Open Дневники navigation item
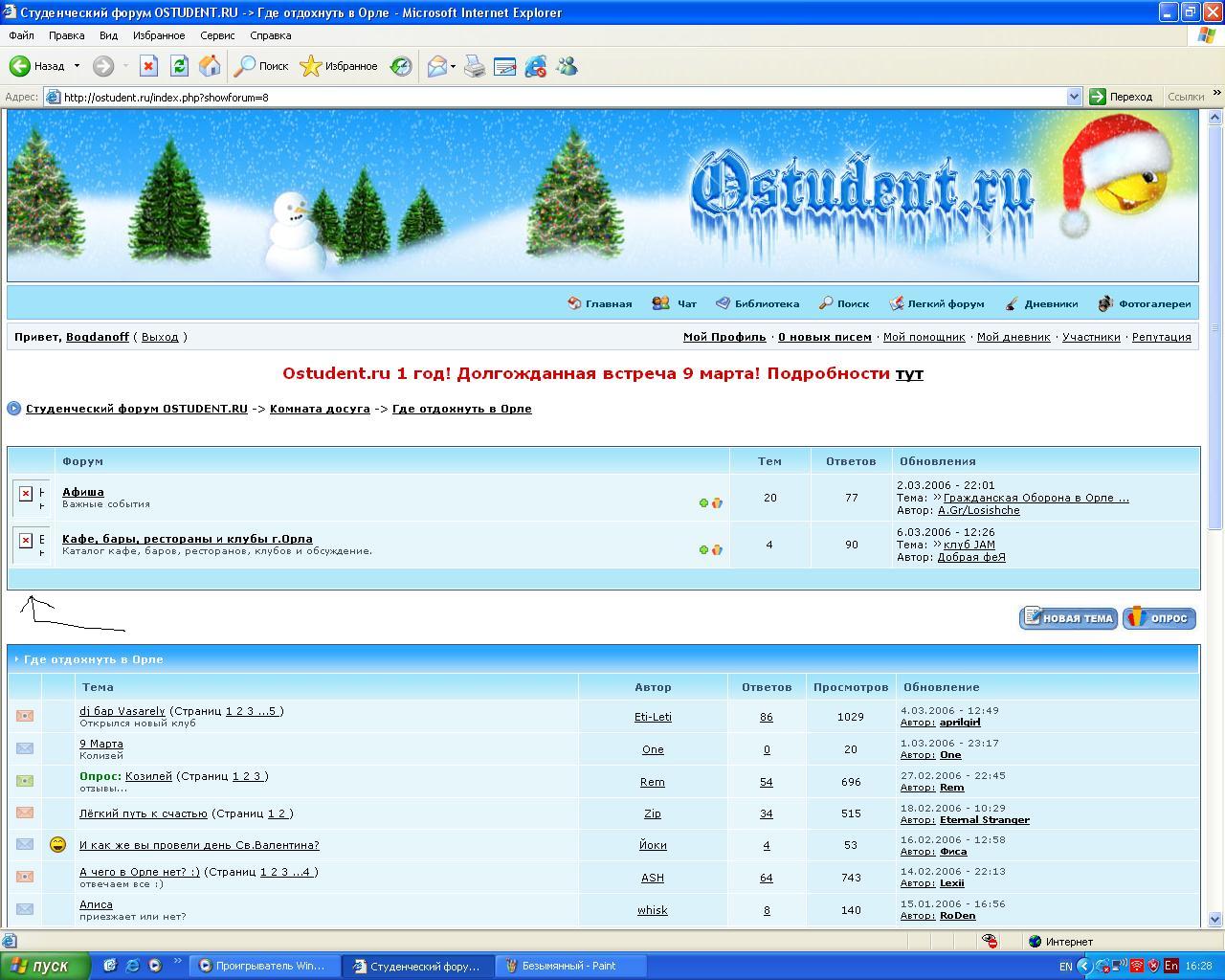This screenshot has height=980, width=1225. pyautogui.click(x=1041, y=303)
